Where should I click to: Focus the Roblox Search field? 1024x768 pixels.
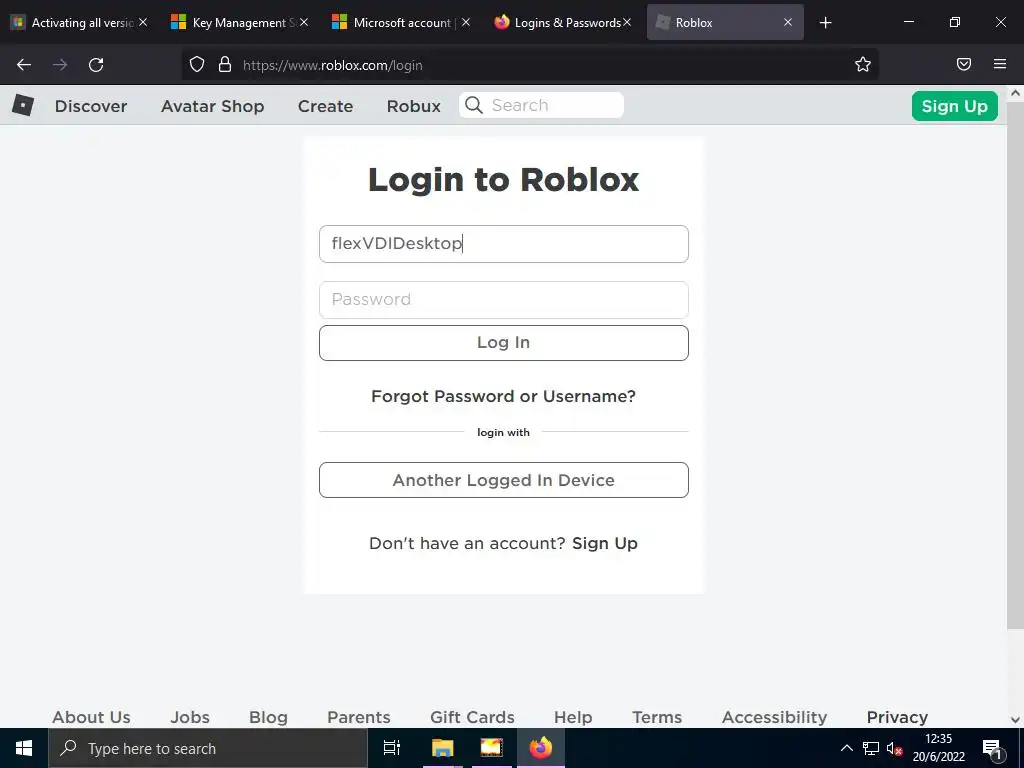[x=541, y=105]
